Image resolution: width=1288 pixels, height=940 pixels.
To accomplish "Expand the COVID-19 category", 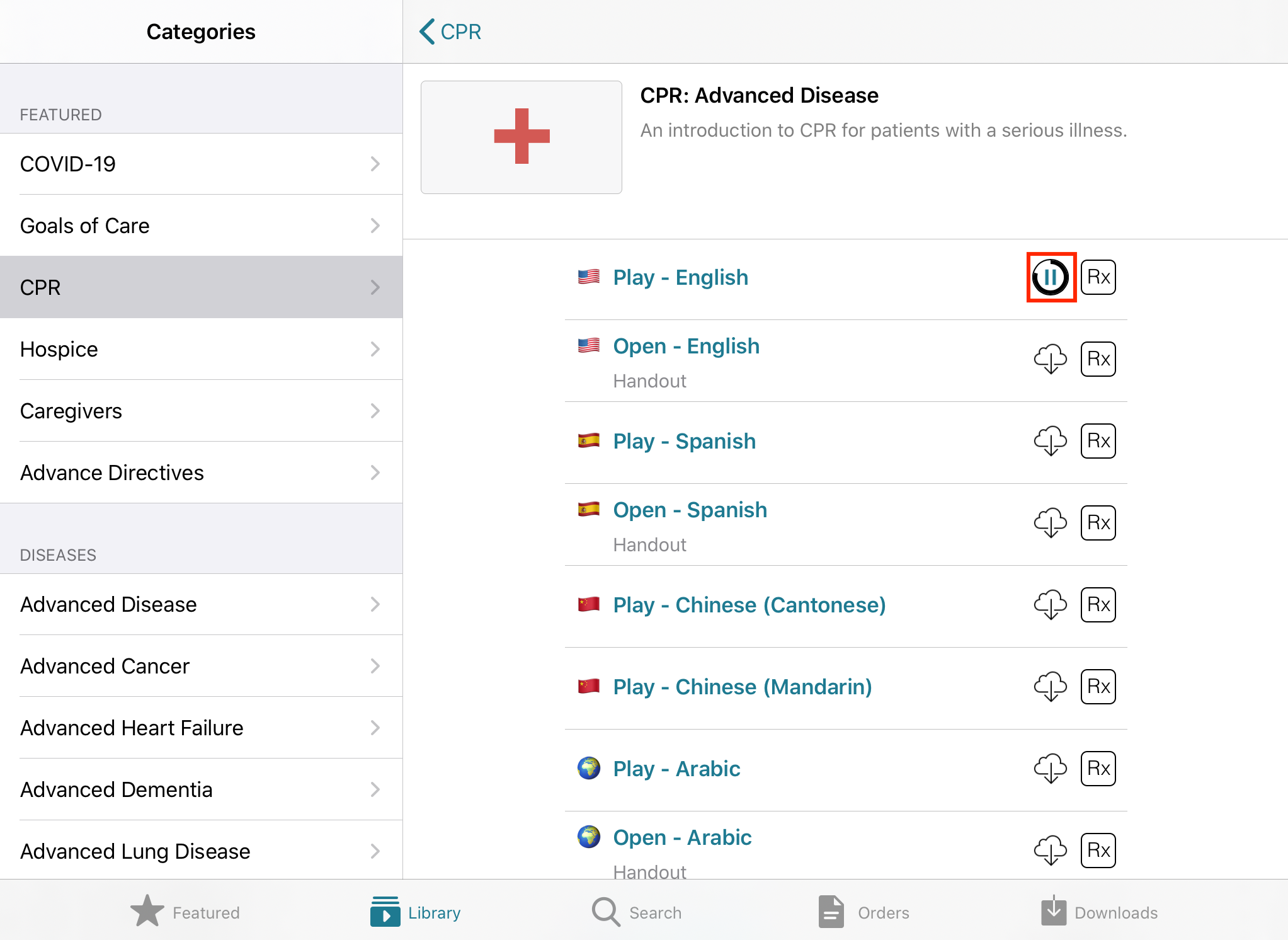I will click(201, 164).
